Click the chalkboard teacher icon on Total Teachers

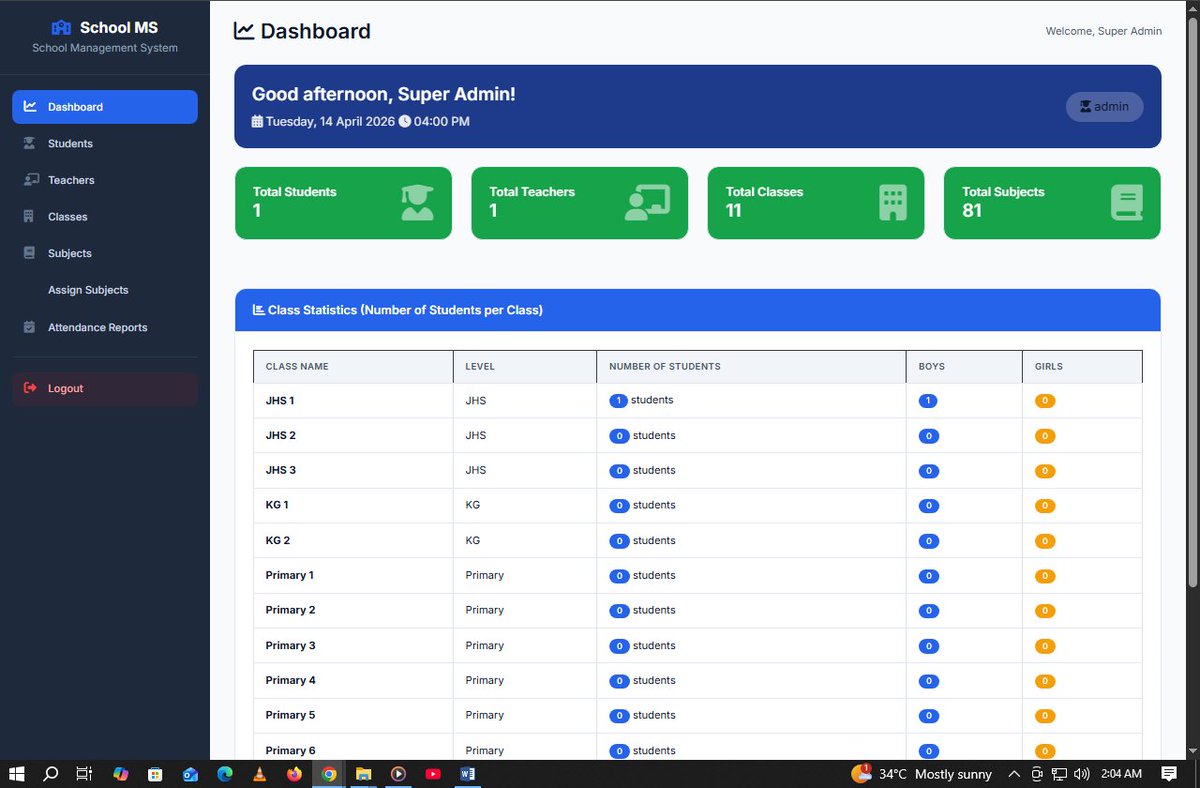click(647, 203)
